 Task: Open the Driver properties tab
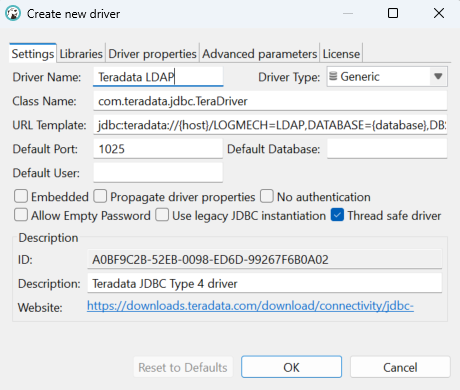pos(152,54)
